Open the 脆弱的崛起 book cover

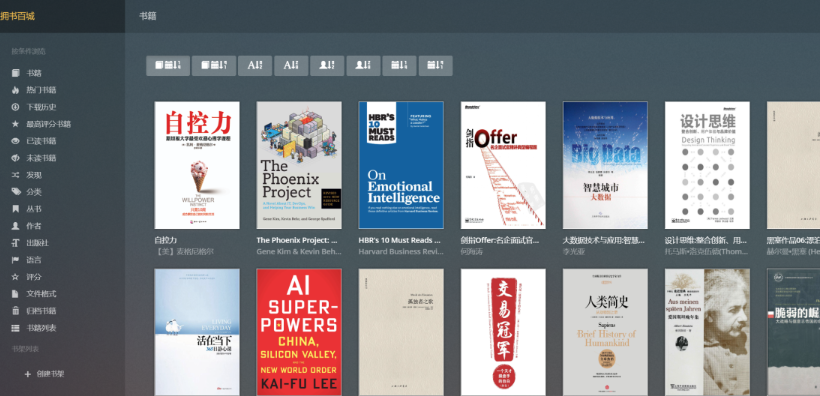coord(793,332)
